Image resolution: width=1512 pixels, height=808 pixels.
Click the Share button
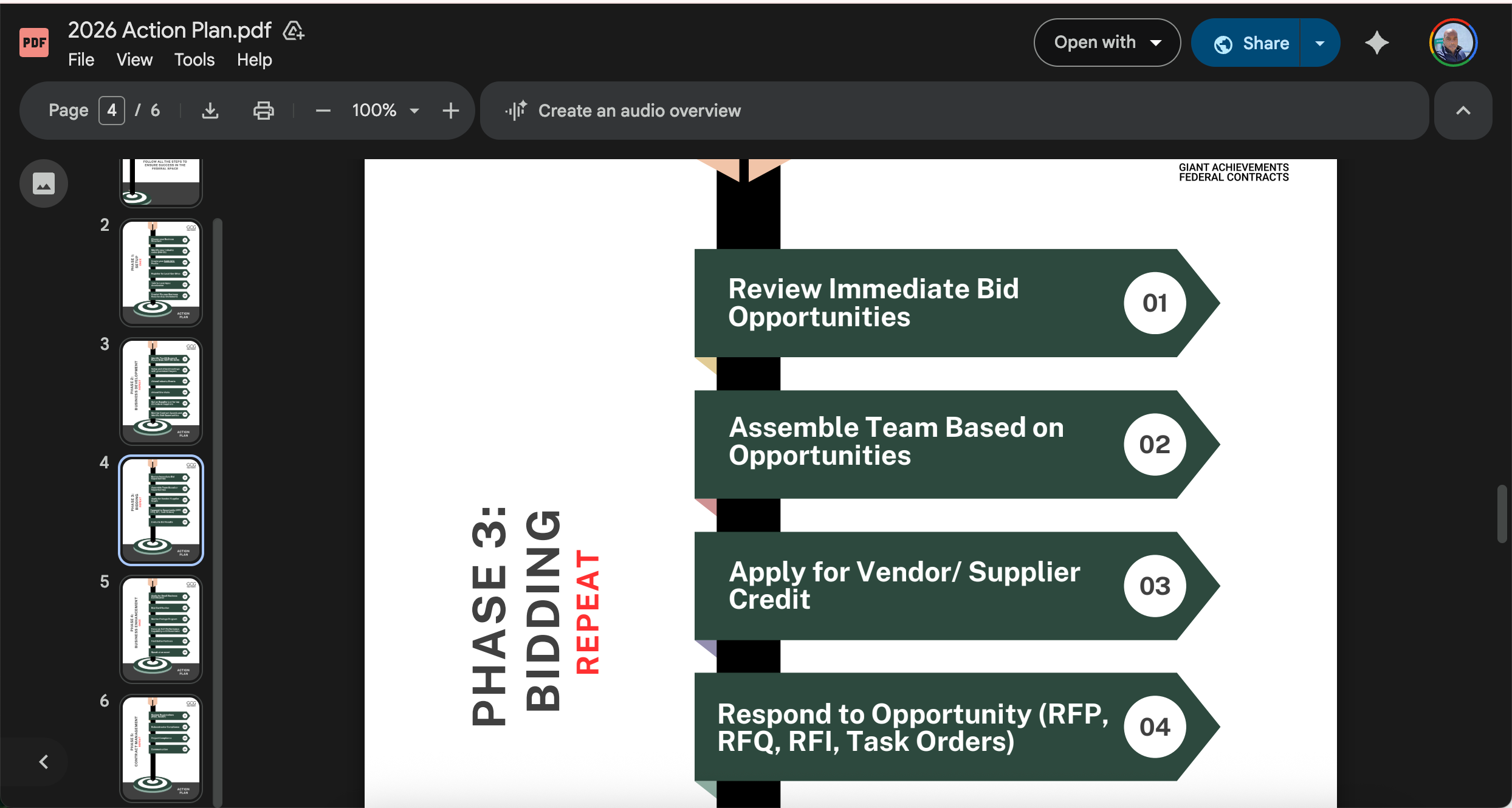click(x=1252, y=43)
